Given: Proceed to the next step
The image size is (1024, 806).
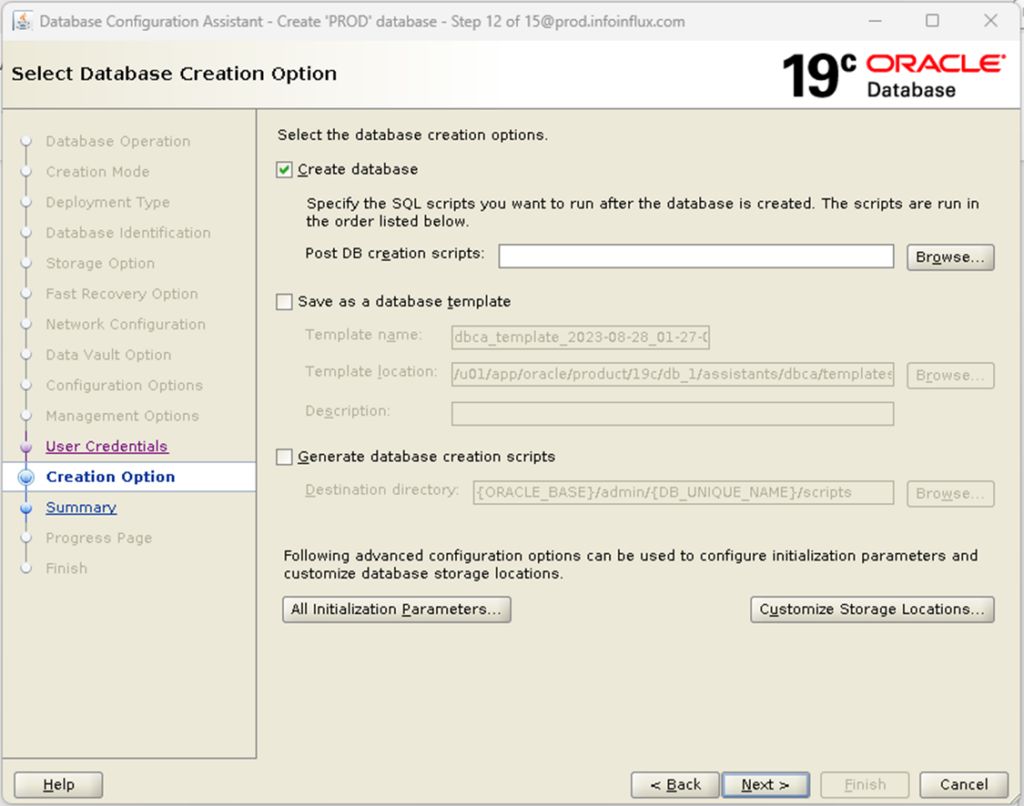Looking at the screenshot, I should (765, 784).
